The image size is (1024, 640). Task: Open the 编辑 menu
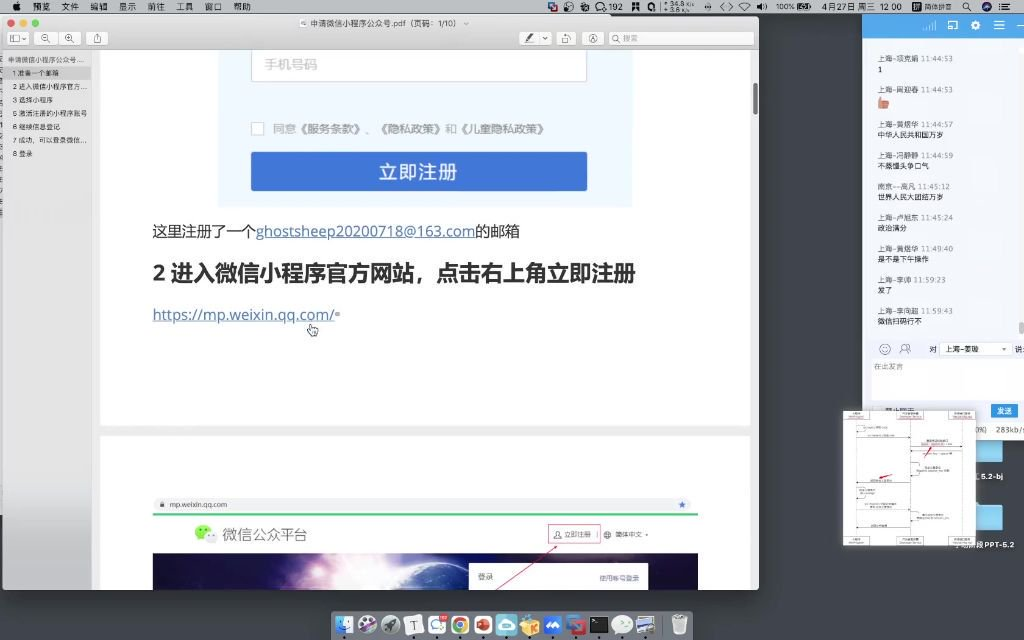[99, 7]
